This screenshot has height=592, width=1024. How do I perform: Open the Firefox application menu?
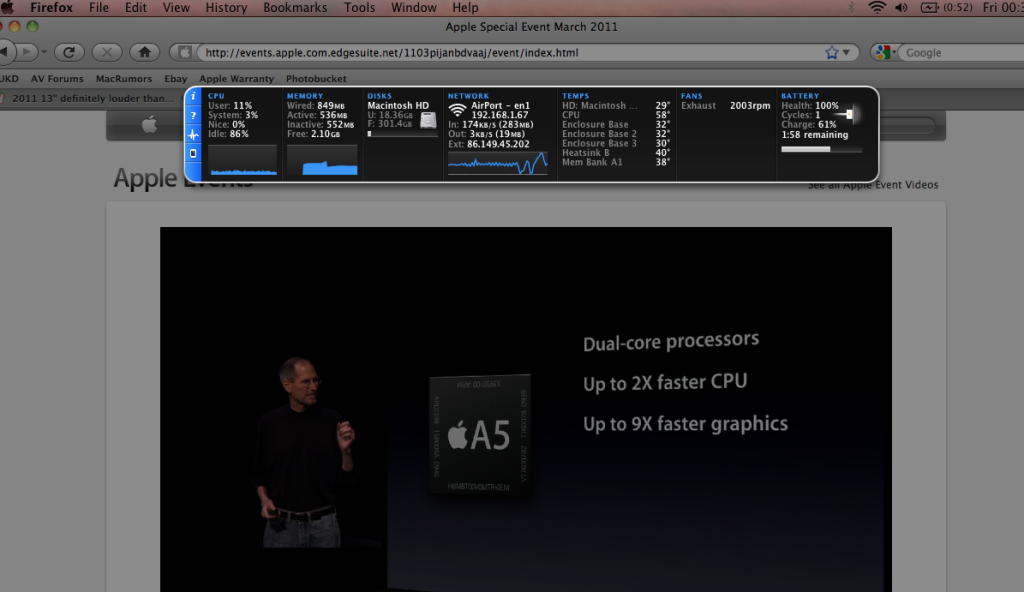(x=52, y=8)
